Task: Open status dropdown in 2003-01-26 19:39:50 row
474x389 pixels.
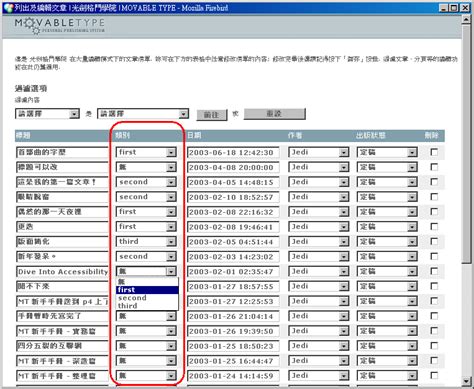Action: click(x=387, y=331)
